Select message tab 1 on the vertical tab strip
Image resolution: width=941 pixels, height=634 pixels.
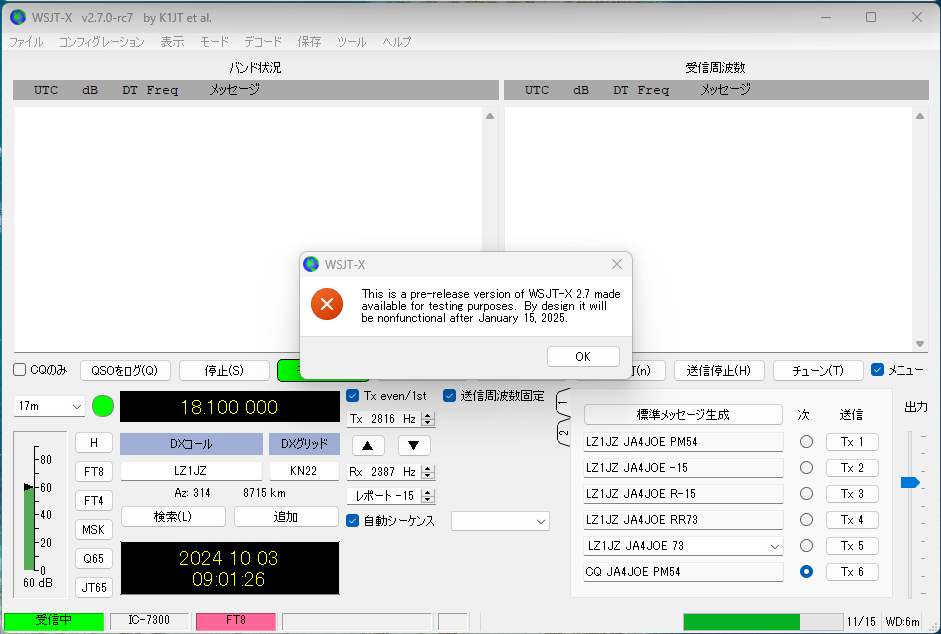tap(563, 405)
